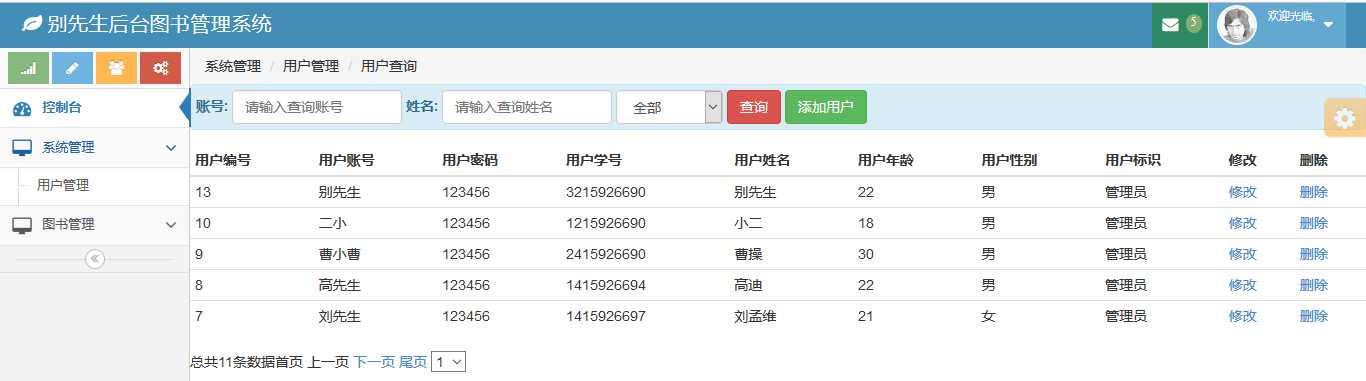Click the system title 别先生后台图书管理系统
Image resolution: width=1366 pixels, height=381 pixels.
click(159, 23)
